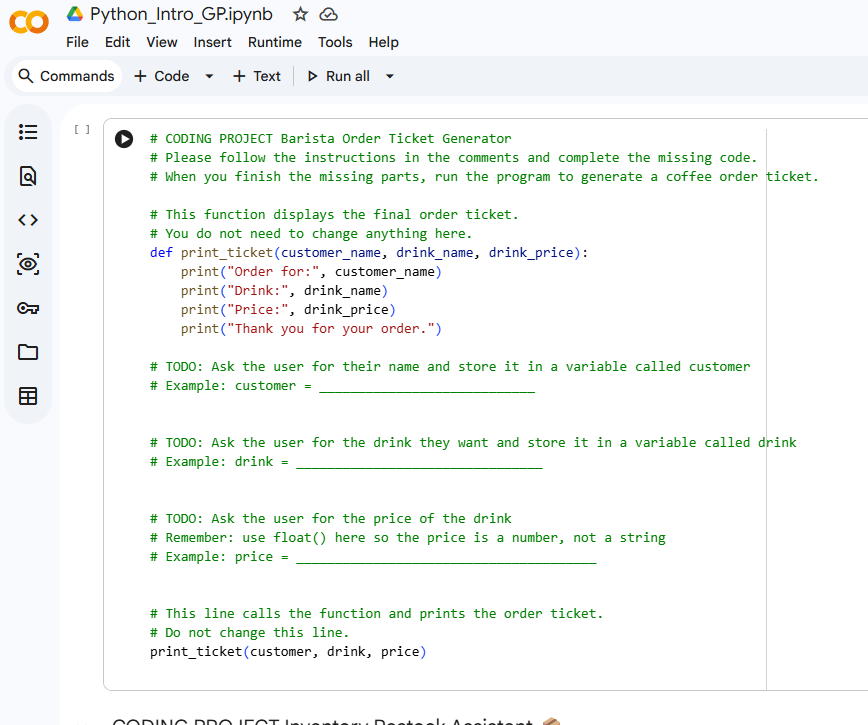Click the "# Example: drink =" comment line
The height and width of the screenshot is (725, 868).
tap(346, 462)
